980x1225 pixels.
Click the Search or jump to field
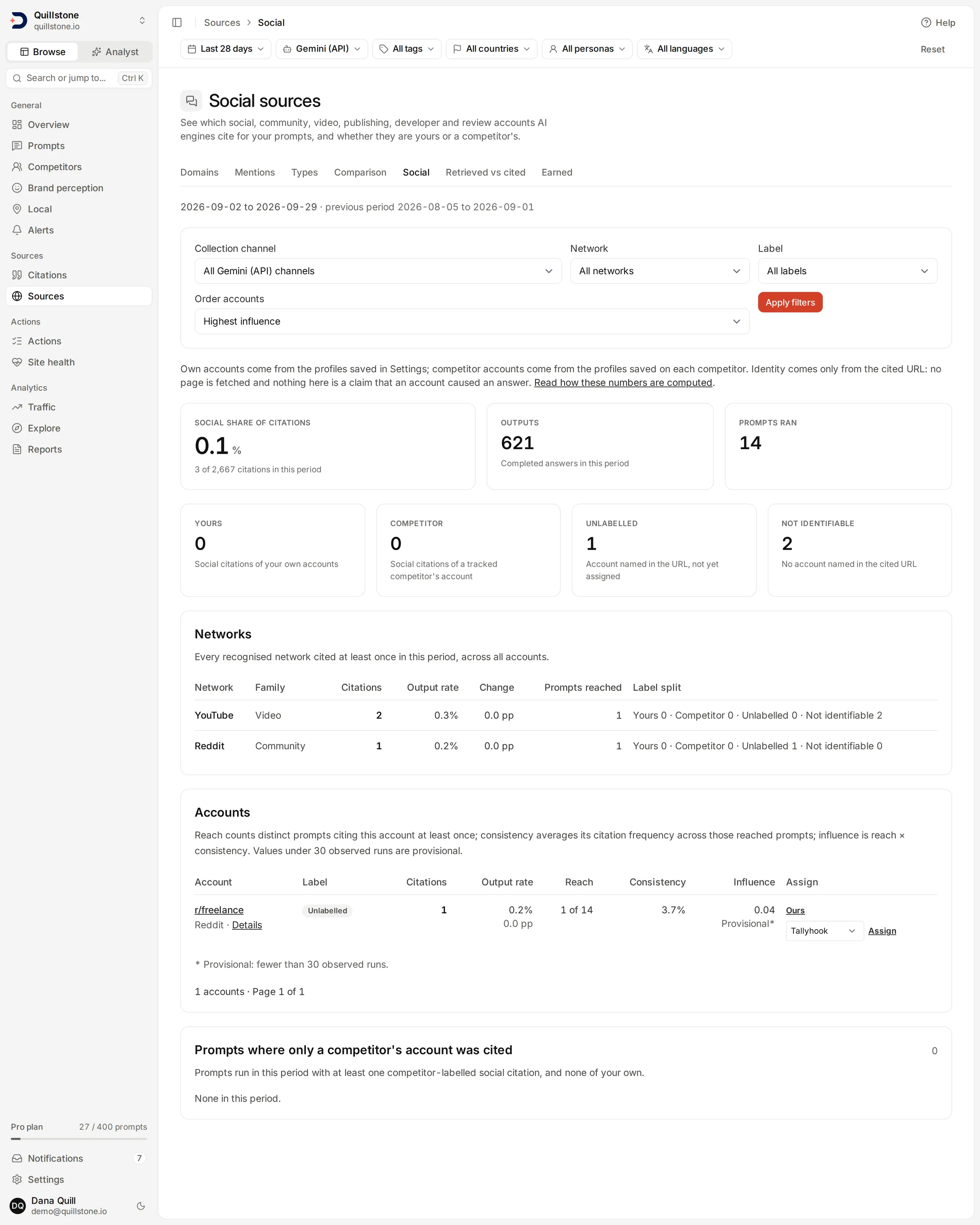[79, 78]
